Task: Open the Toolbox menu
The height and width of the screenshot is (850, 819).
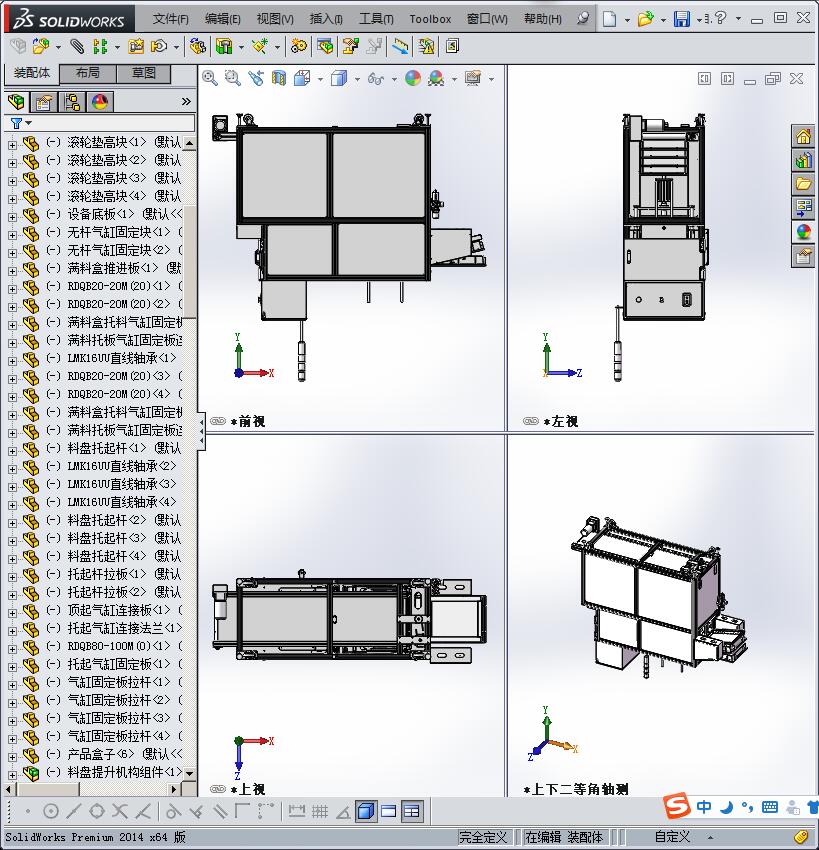Action: coord(430,19)
